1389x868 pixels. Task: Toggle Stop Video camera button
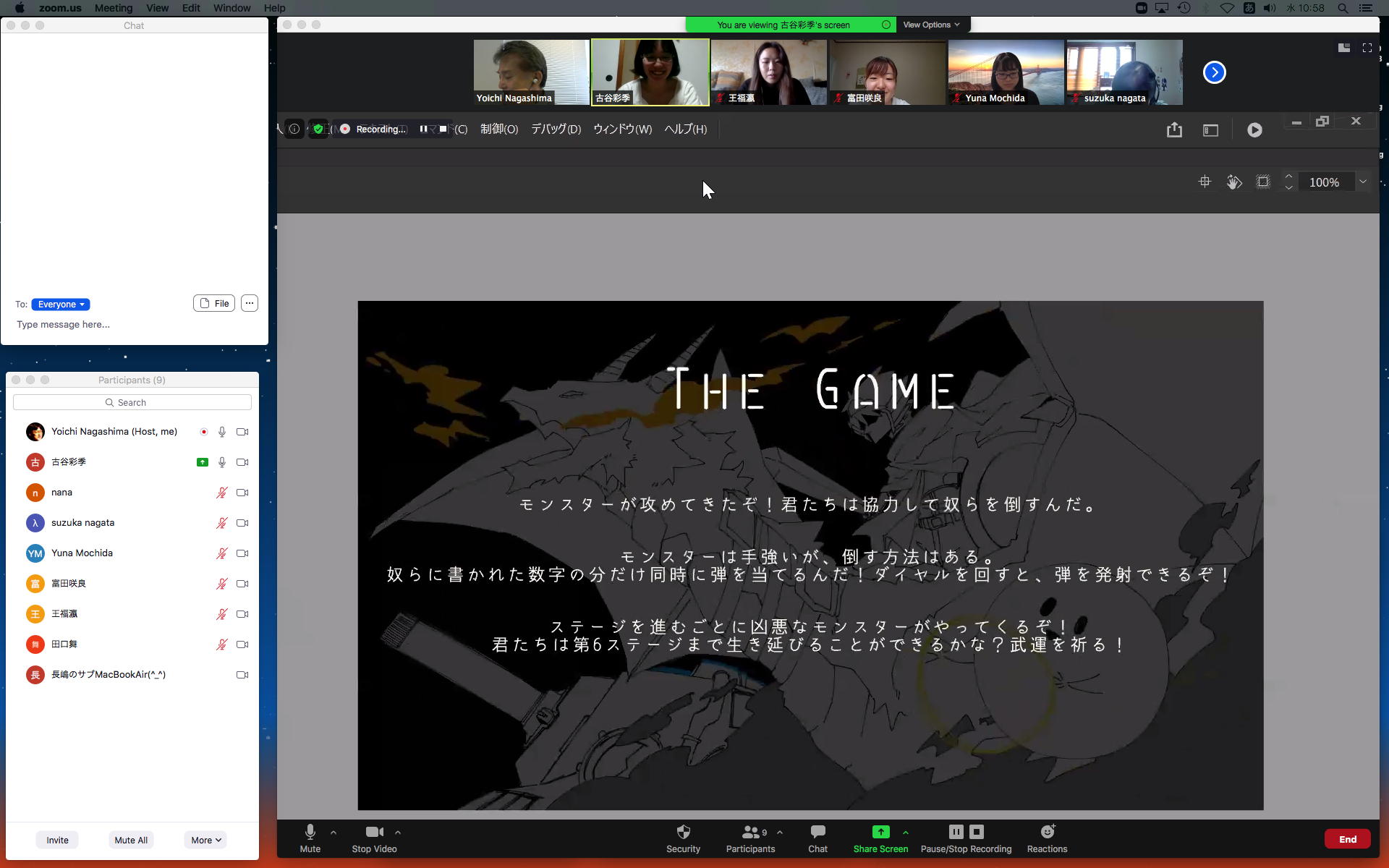pos(374,833)
